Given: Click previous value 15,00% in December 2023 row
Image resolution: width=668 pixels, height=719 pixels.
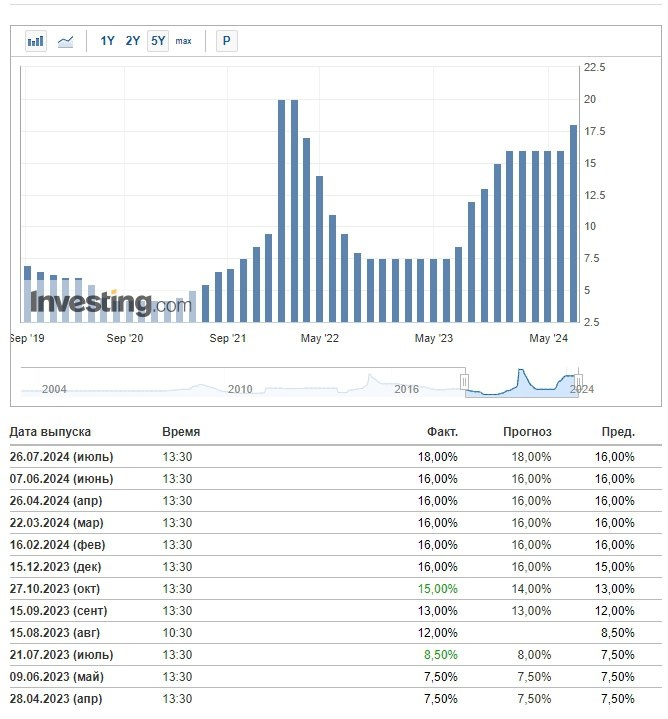Looking at the screenshot, I should (x=615, y=567).
